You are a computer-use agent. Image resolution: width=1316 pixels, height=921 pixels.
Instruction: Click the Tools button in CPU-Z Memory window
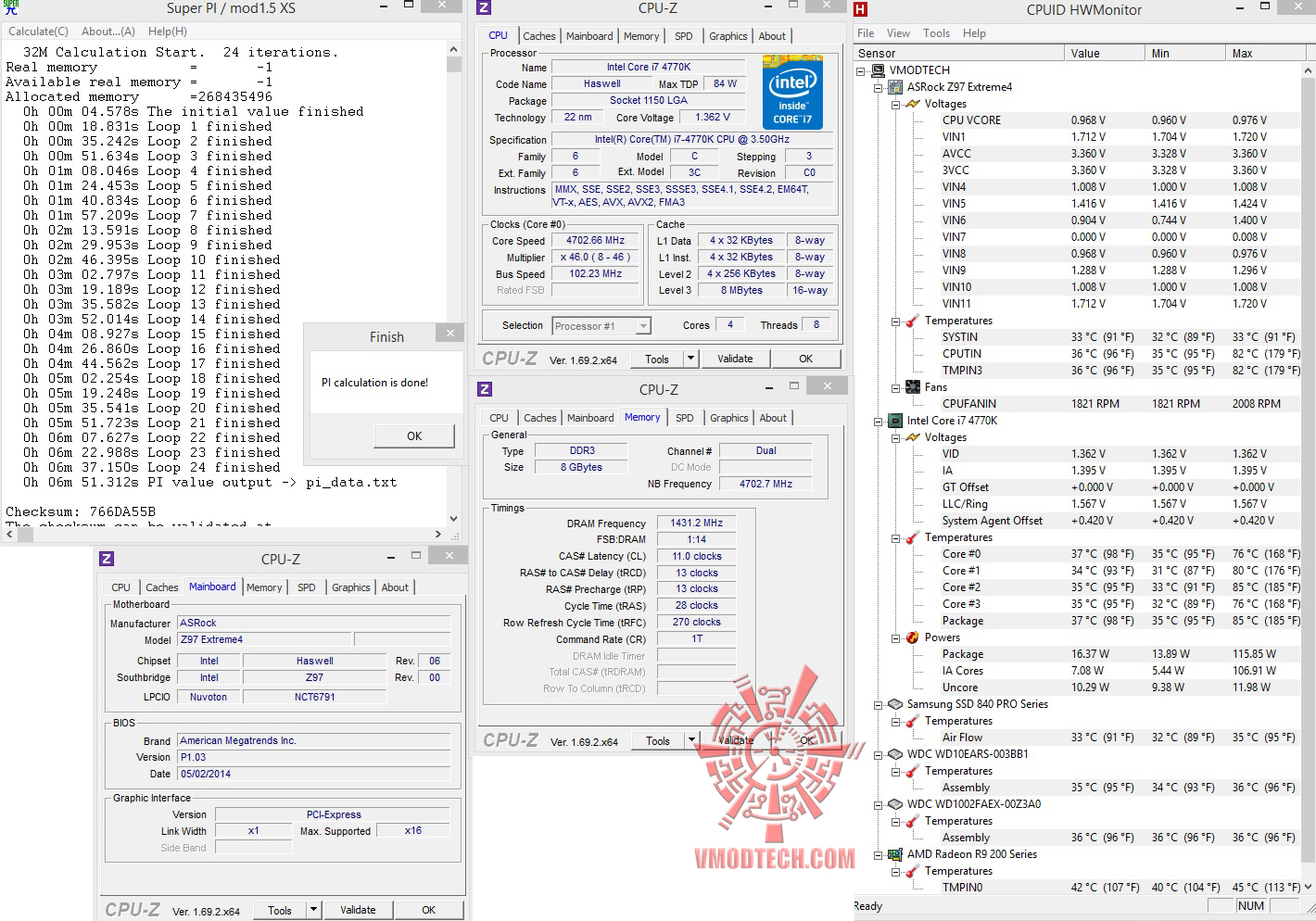click(658, 741)
